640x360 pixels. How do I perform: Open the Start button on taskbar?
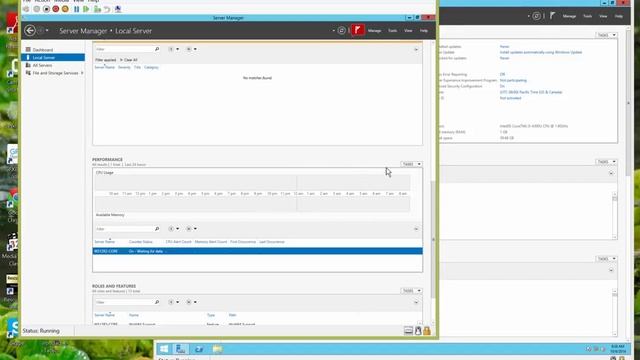click(164, 349)
